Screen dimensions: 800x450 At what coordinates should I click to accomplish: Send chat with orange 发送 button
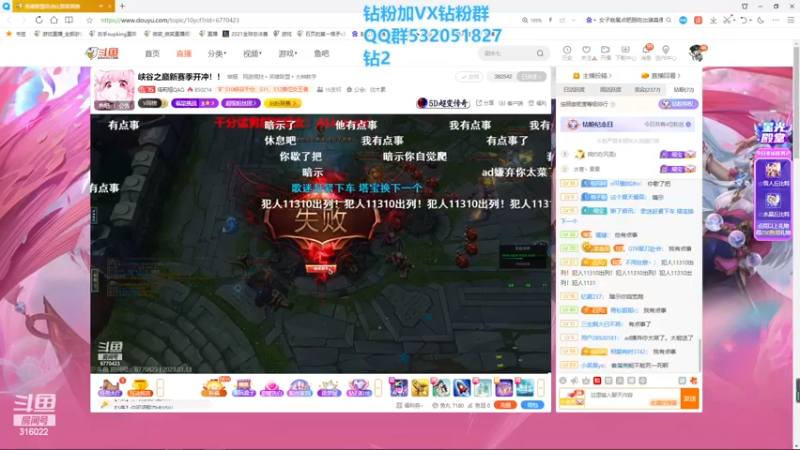(690, 398)
